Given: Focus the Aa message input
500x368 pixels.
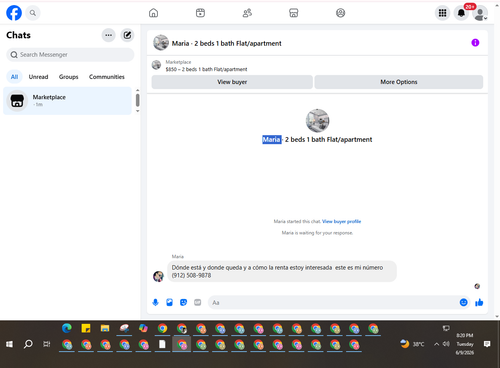Looking at the screenshot, I should pyautogui.click(x=333, y=302).
